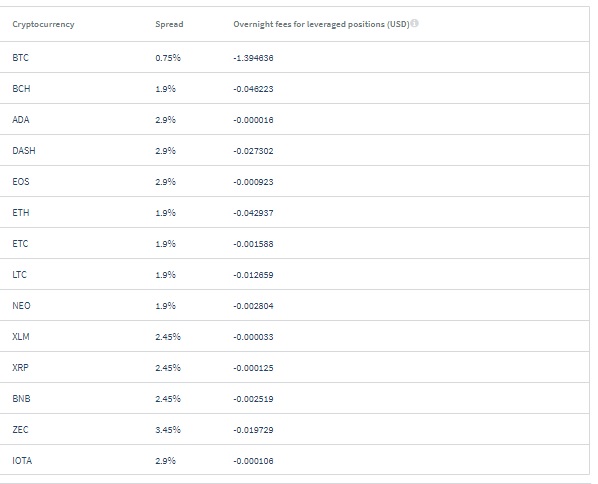
Task: Select the ETH cryptocurrency row
Action: pos(294,212)
